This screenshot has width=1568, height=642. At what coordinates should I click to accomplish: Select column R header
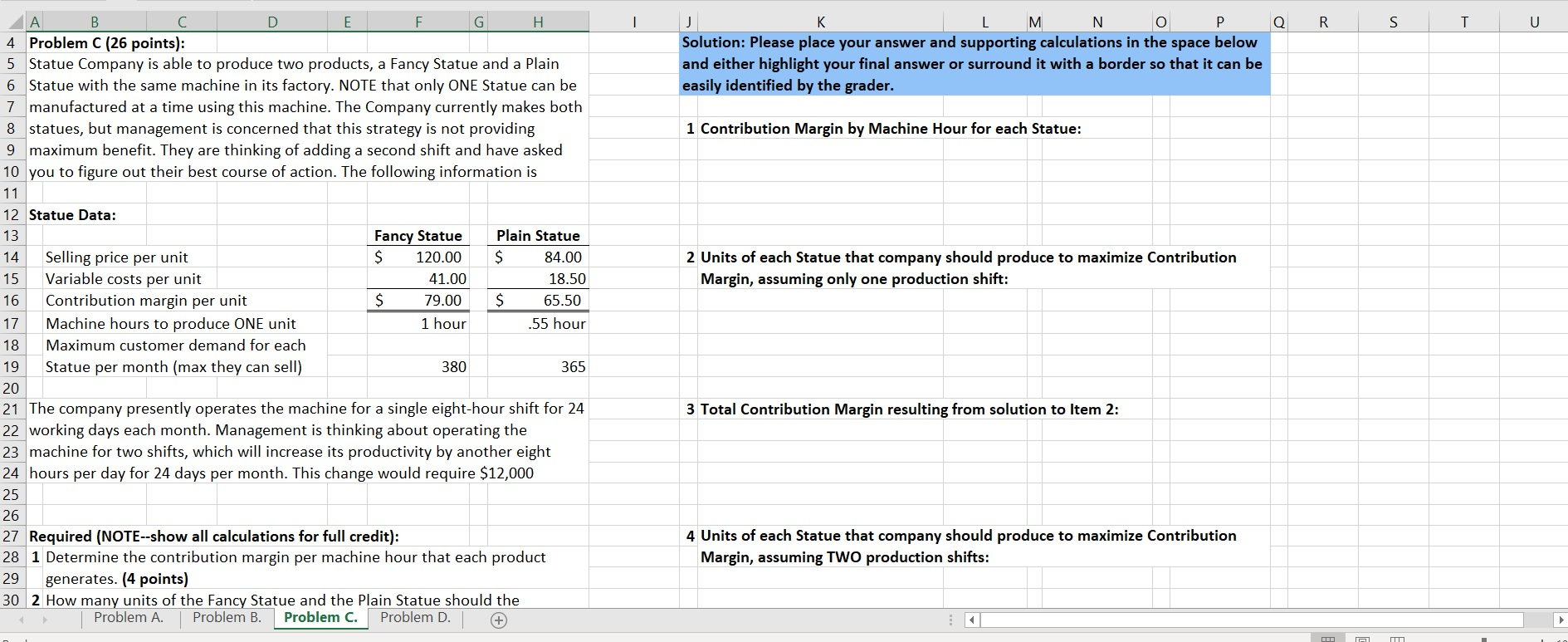tap(1323, 23)
